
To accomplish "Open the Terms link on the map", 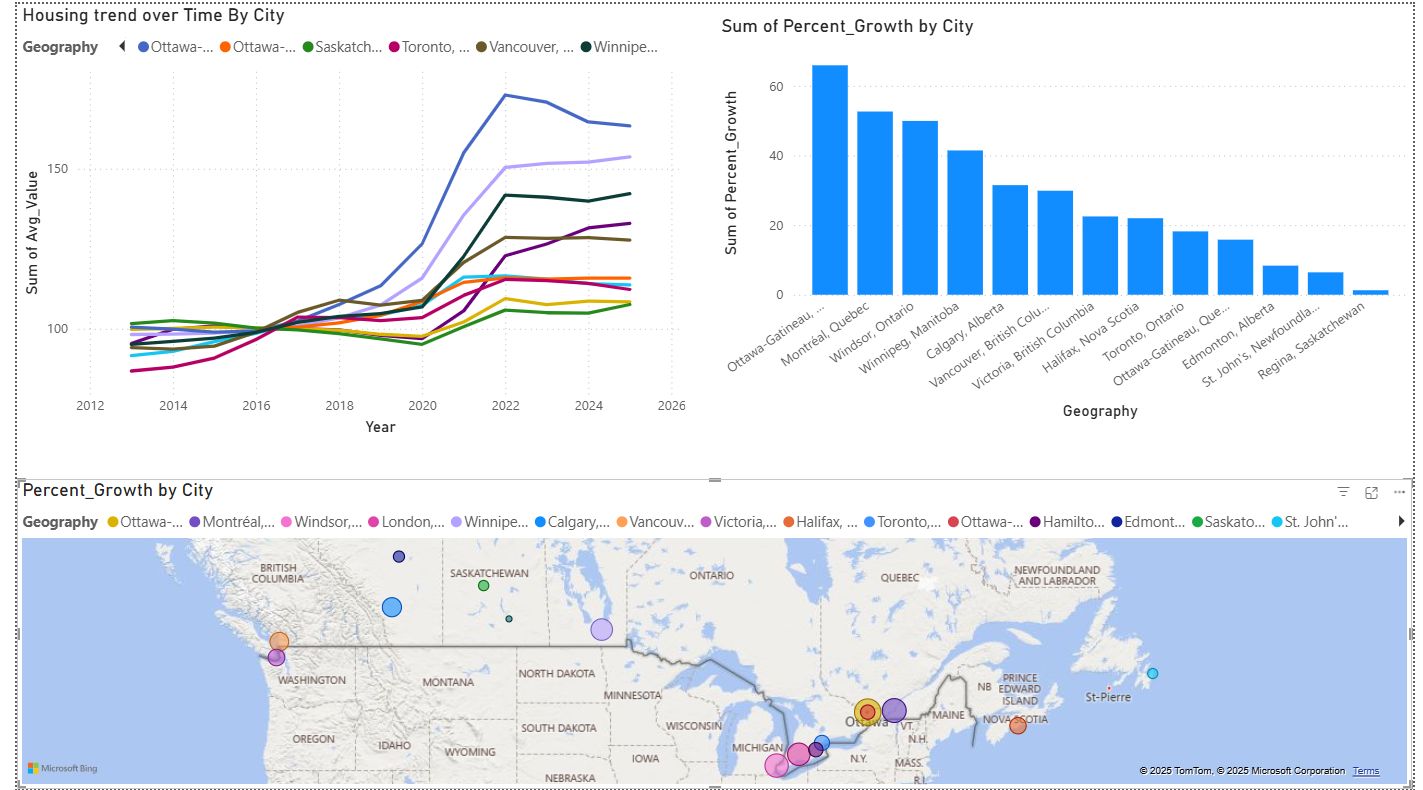I will 1366,770.
